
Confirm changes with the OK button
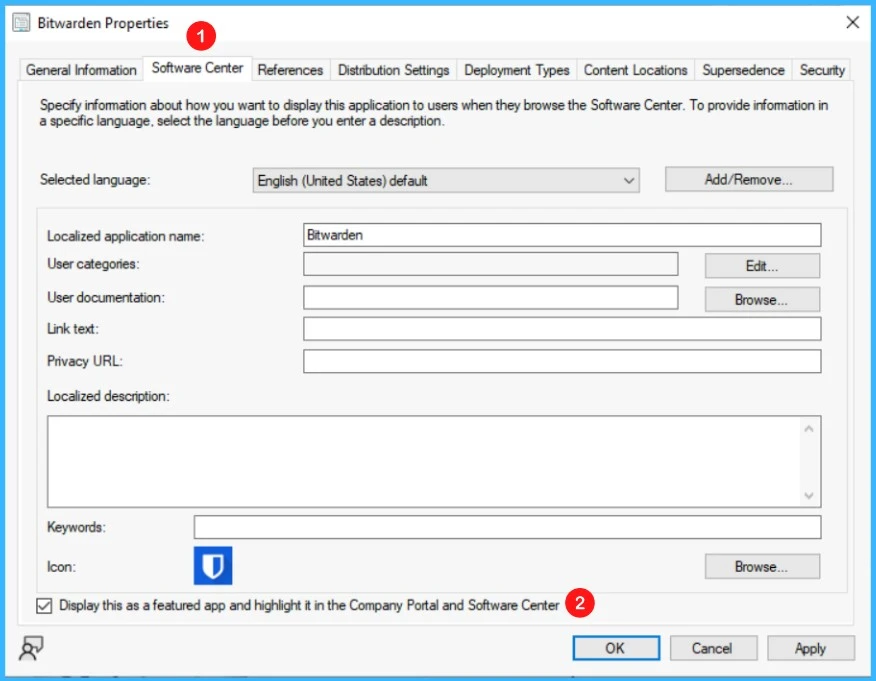[616, 648]
